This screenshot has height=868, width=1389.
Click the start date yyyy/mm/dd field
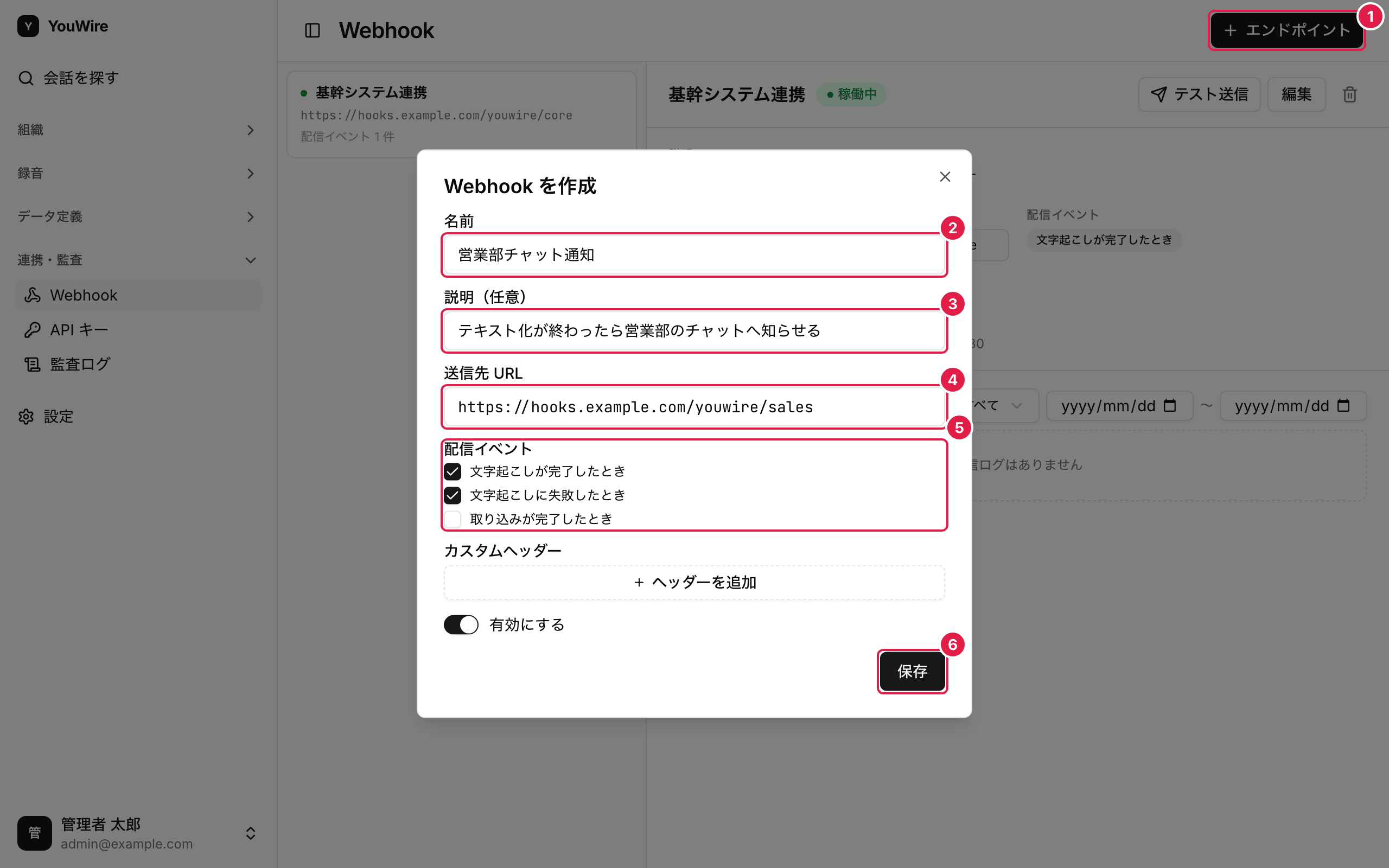click(x=1119, y=406)
